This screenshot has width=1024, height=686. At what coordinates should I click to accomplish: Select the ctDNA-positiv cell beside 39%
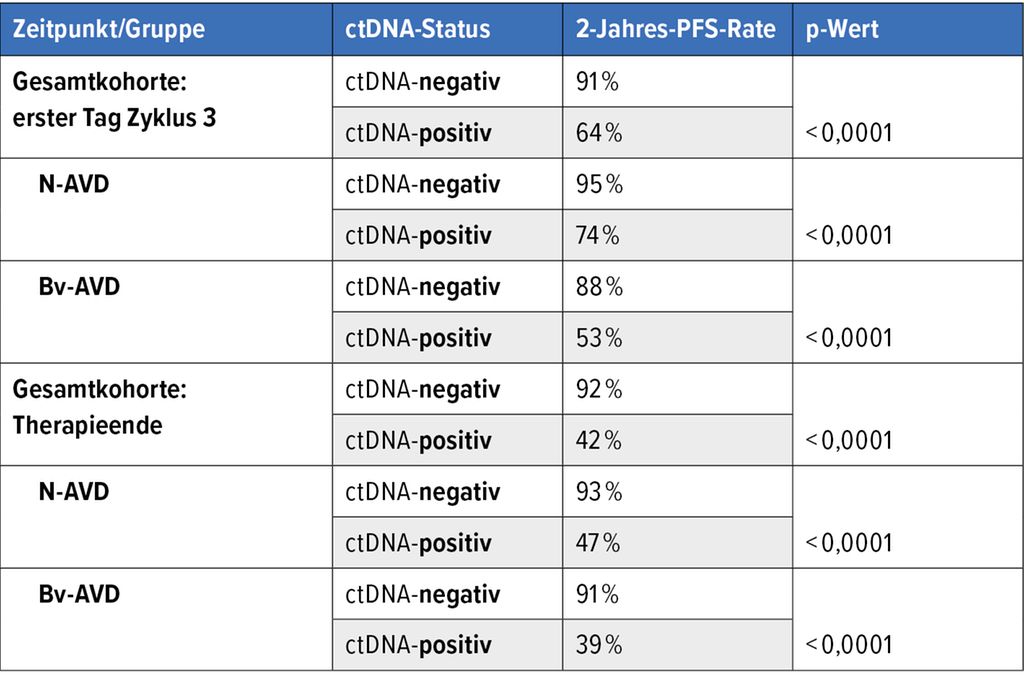coord(418,645)
